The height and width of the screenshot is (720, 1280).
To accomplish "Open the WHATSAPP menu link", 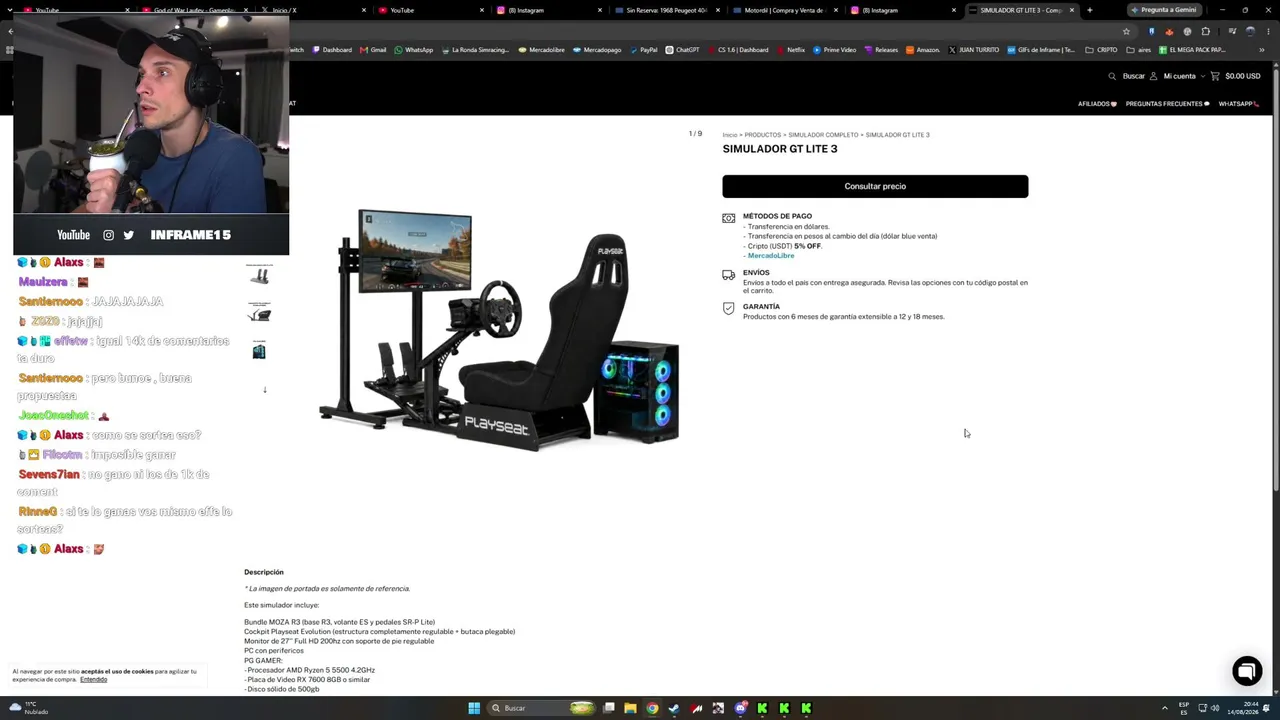I will coord(1237,104).
